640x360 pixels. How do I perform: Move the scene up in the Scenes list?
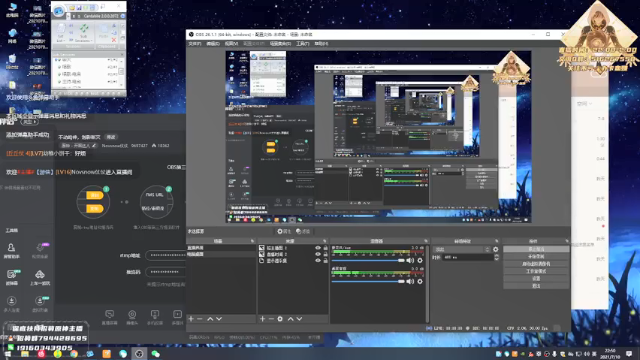pyautogui.click(x=210, y=319)
